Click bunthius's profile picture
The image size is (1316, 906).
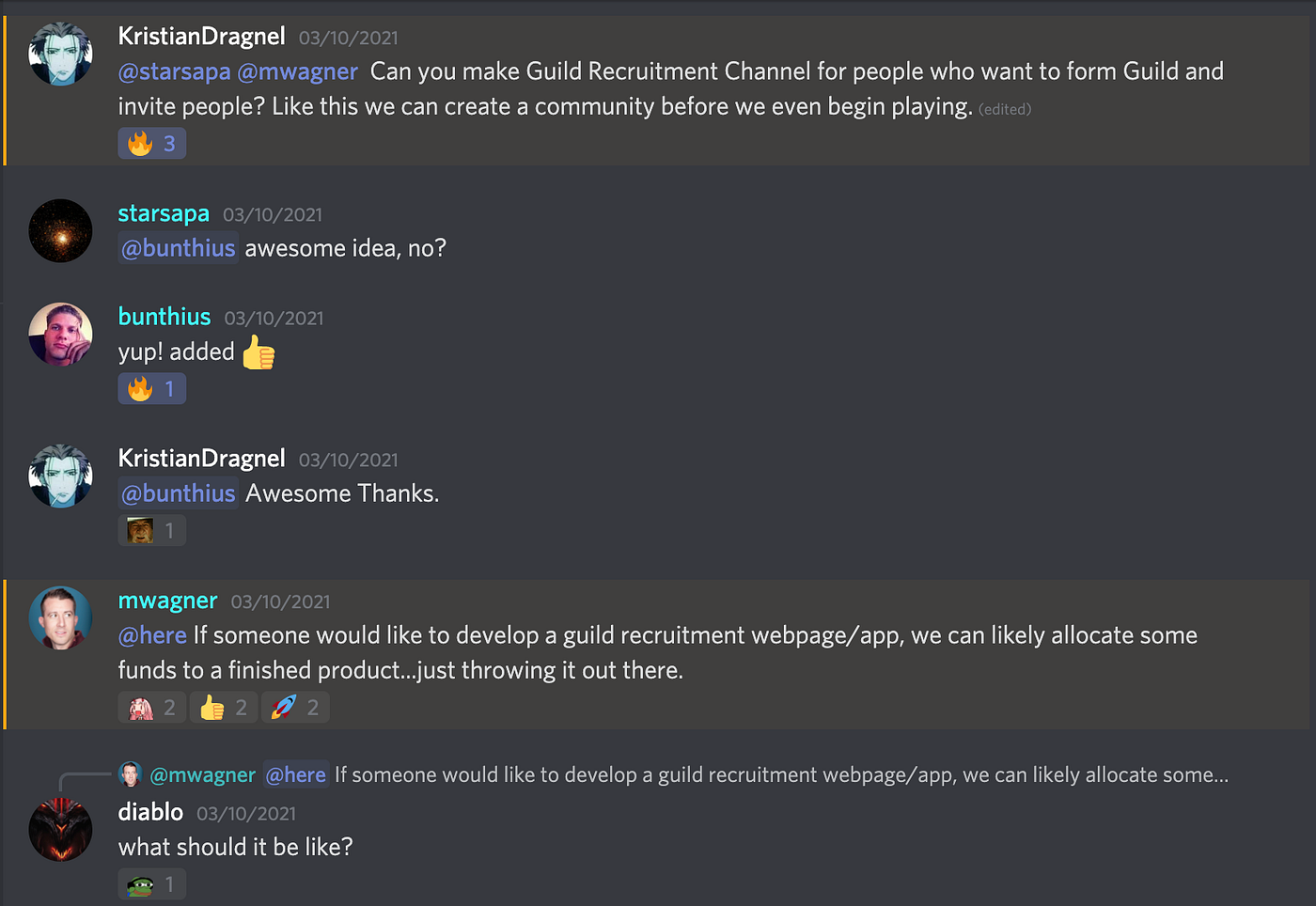pos(59,334)
